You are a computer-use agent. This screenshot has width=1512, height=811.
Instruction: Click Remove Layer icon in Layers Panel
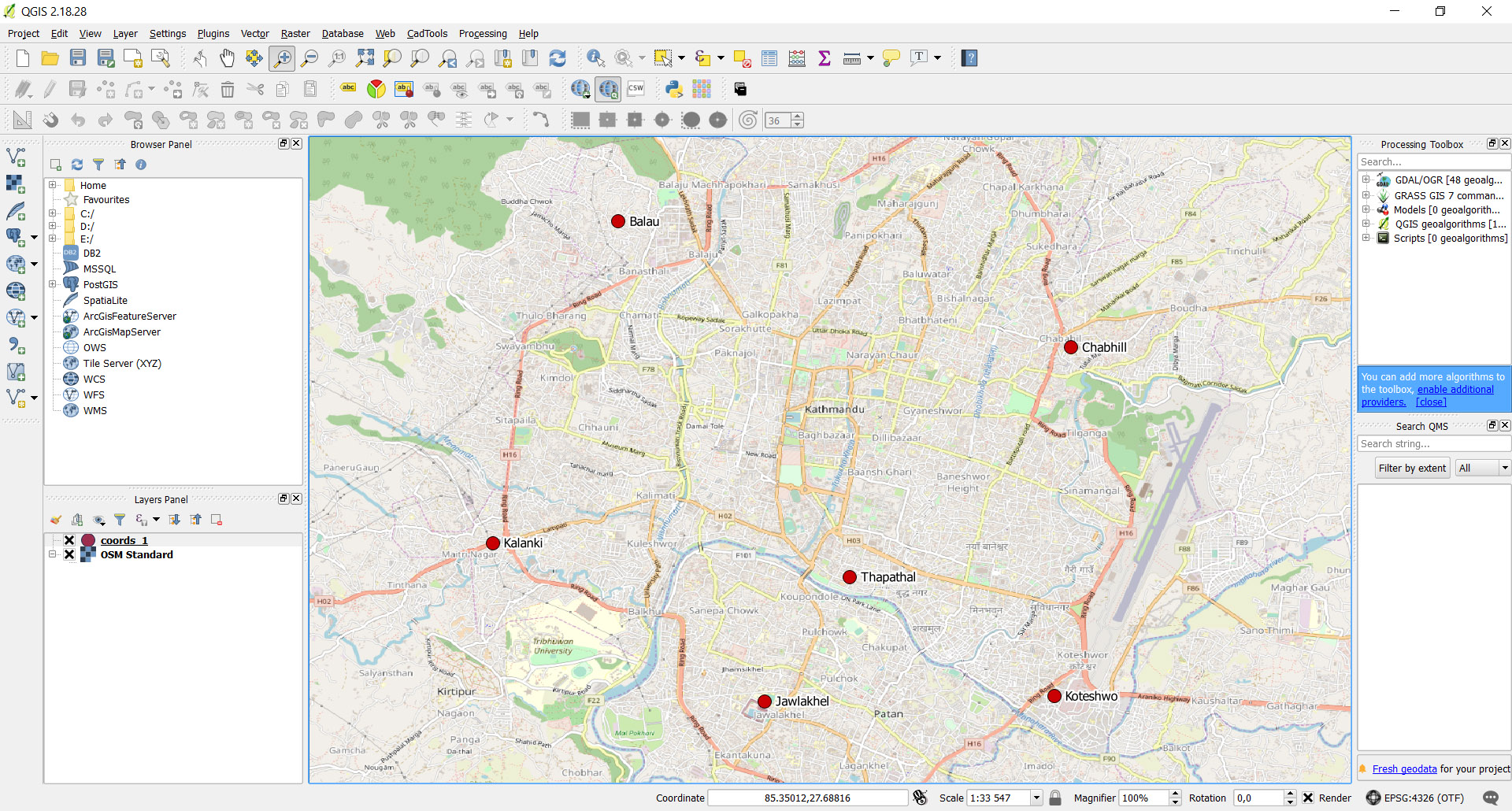point(217,520)
